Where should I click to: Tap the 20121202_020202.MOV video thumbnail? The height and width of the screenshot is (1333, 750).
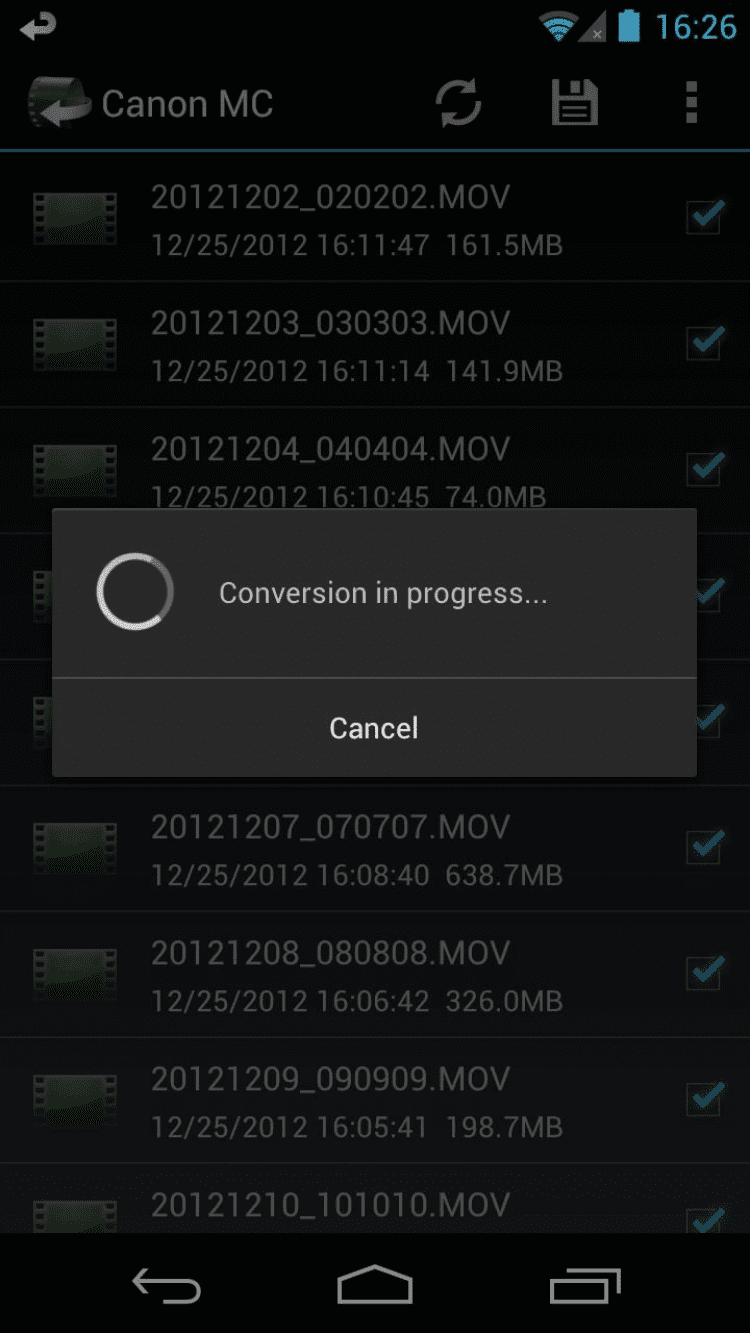click(75, 218)
